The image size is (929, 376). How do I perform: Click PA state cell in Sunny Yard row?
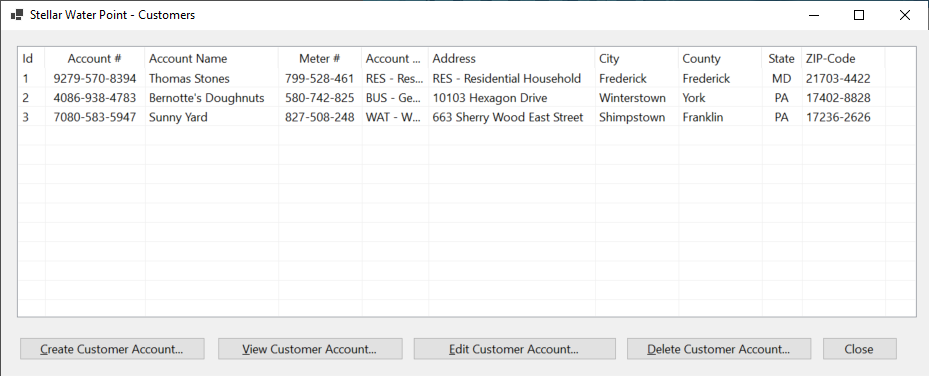point(781,117)
